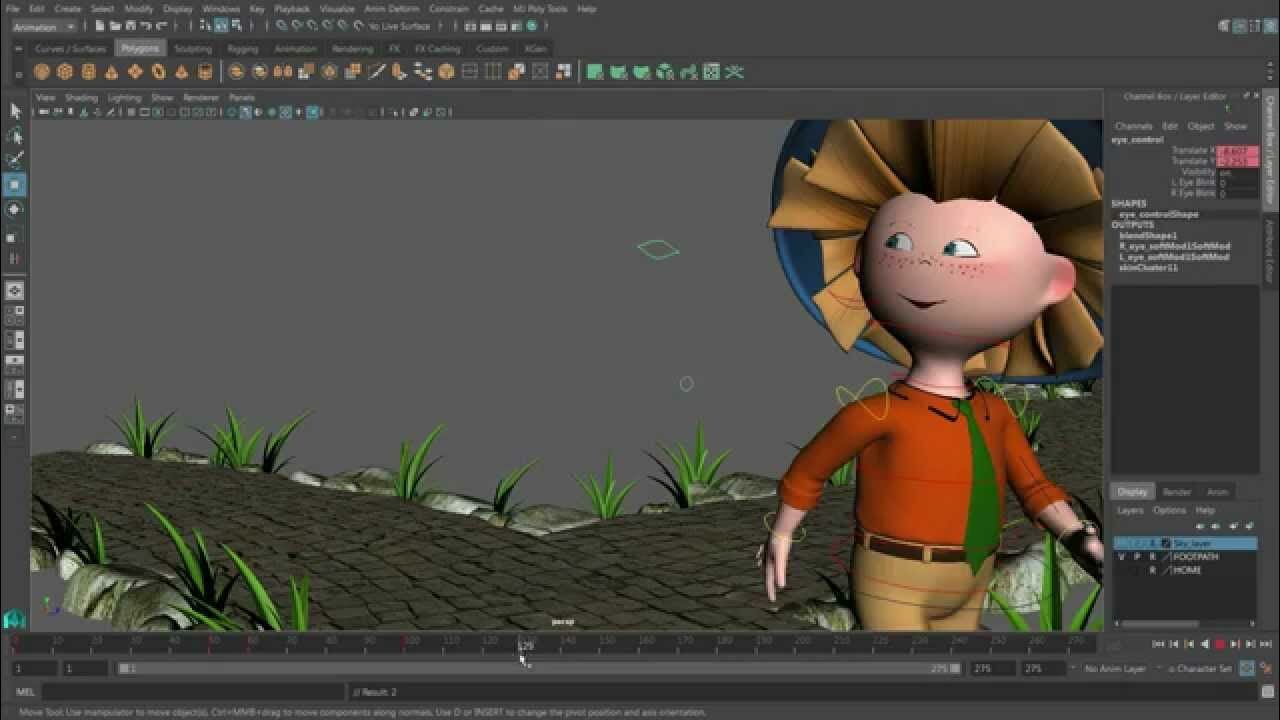Open the Anim Deform menu
Screen dimensions: 1280x720
pyautogui.click(x=392, y=9)
